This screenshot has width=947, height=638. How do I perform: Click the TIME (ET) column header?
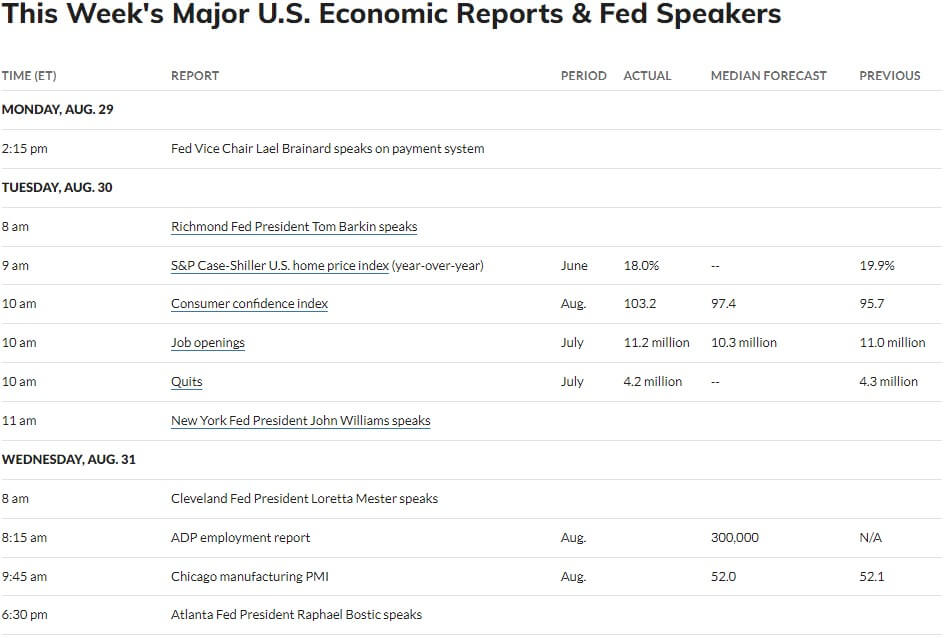[x=29, y=76]
